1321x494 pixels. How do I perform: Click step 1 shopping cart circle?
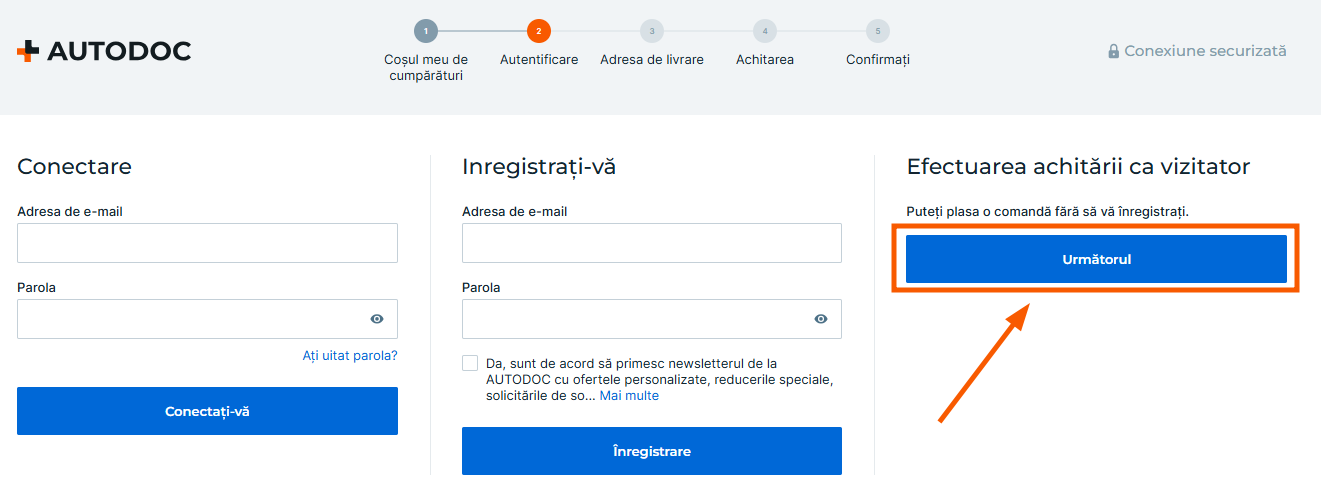(426, 31)
